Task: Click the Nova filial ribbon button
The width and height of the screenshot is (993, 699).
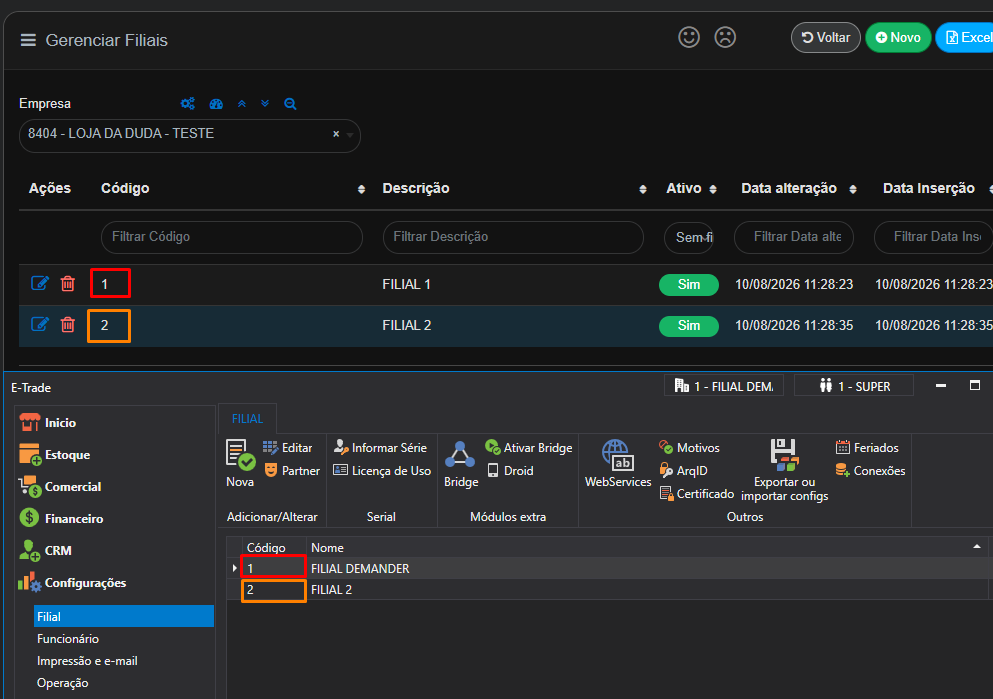Action: (x=240, y=464)
